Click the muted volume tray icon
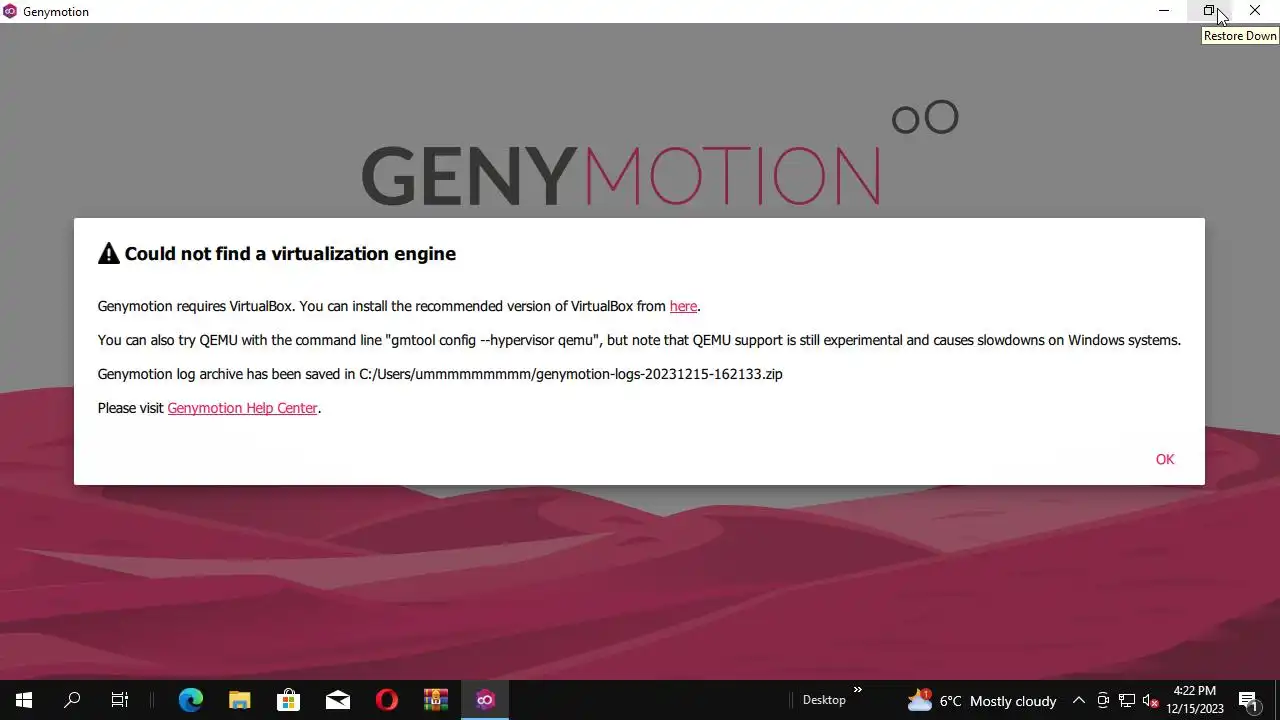1280x720 pixels. tap(1150, 700)
